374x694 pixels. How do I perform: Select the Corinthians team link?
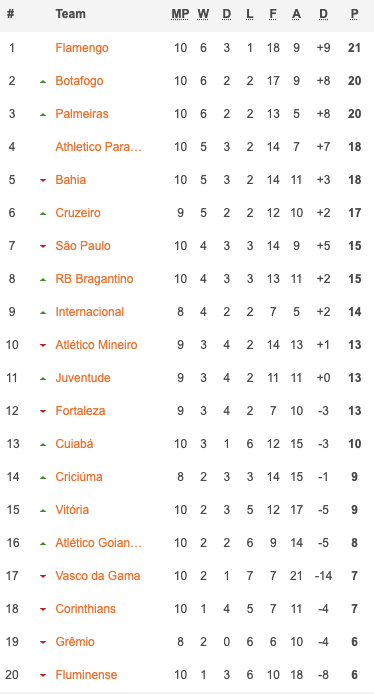point(85,609)
